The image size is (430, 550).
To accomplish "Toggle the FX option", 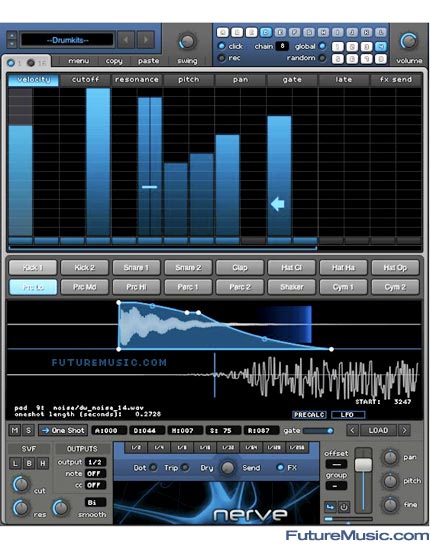I will tap(280, 468).
